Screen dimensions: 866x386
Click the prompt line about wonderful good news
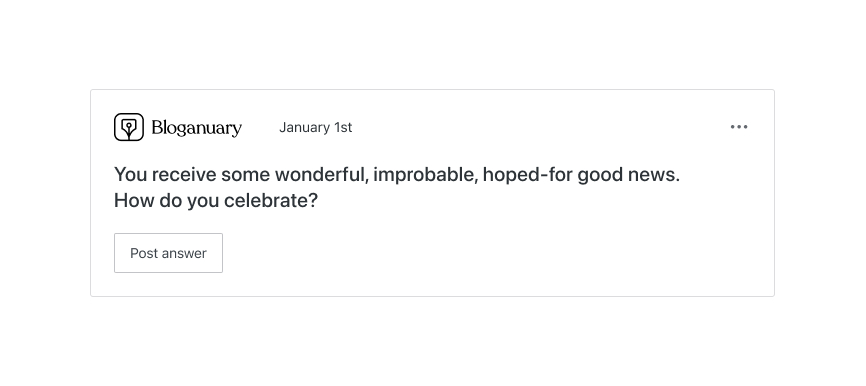coord(397,175)
